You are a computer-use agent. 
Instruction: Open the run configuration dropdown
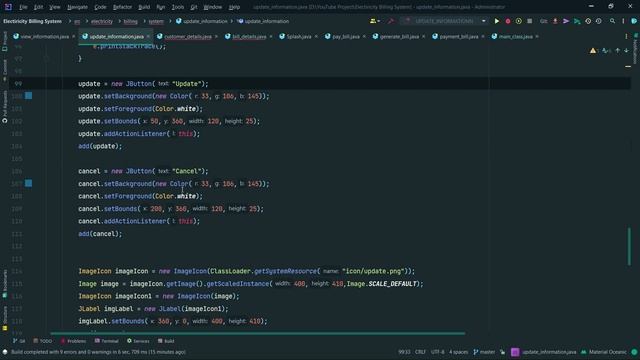444,21
